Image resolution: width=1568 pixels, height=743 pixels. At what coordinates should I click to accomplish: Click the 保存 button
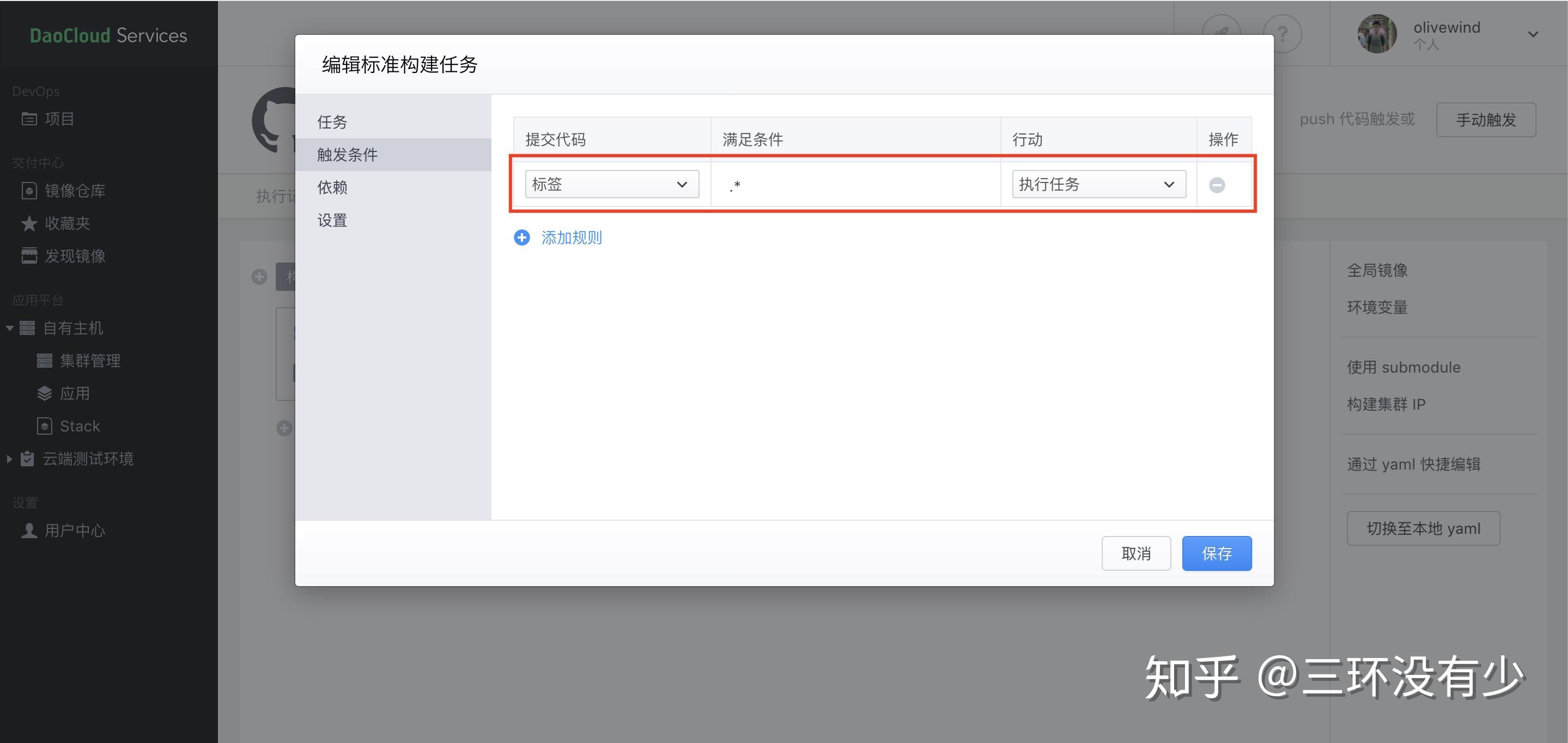[1216, 553]
